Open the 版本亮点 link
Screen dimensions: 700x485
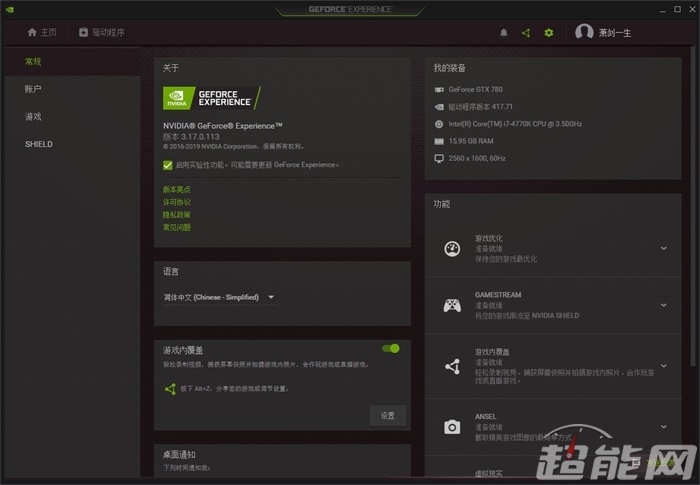[x=177, y=189]
